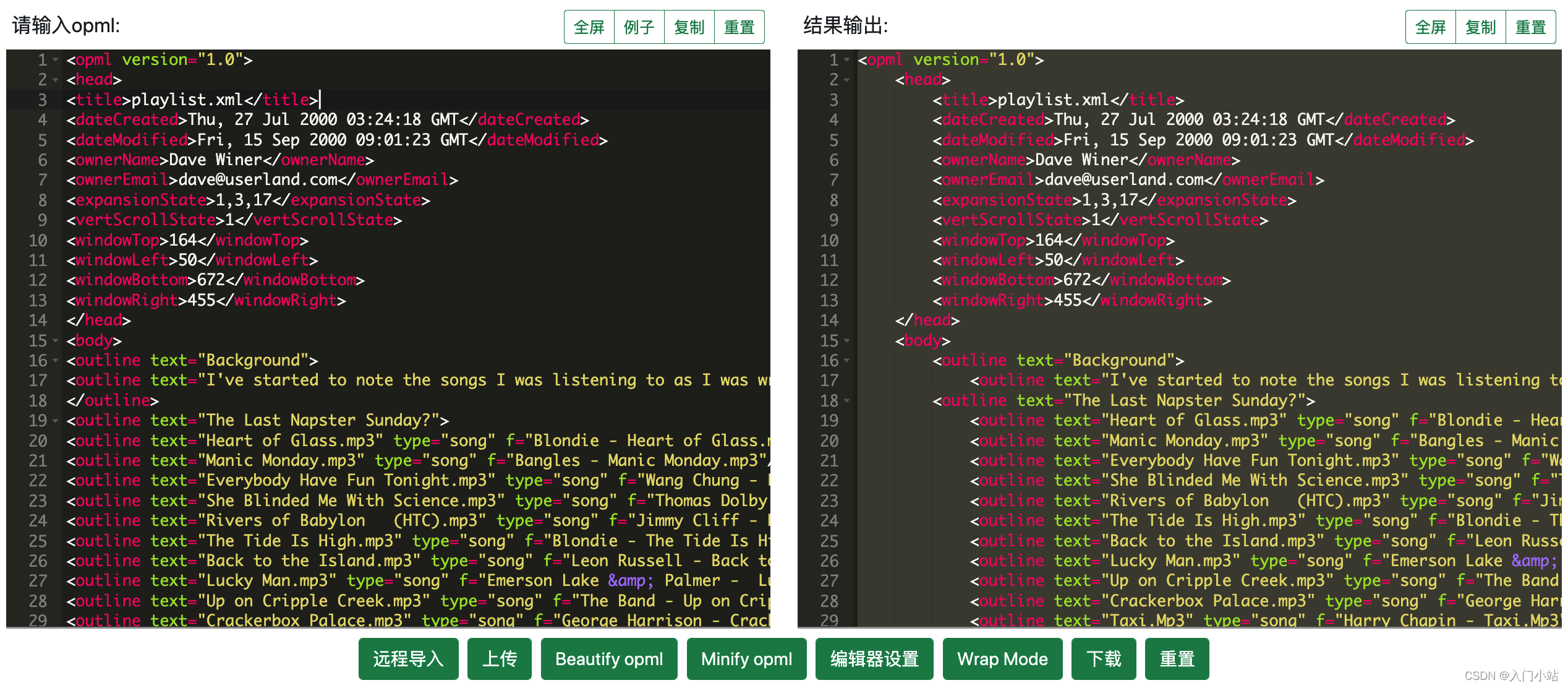Click the 远程导入 remote import button
Image resolution: width=1568 pixels, height=688 pixels.
pos(409,659)
